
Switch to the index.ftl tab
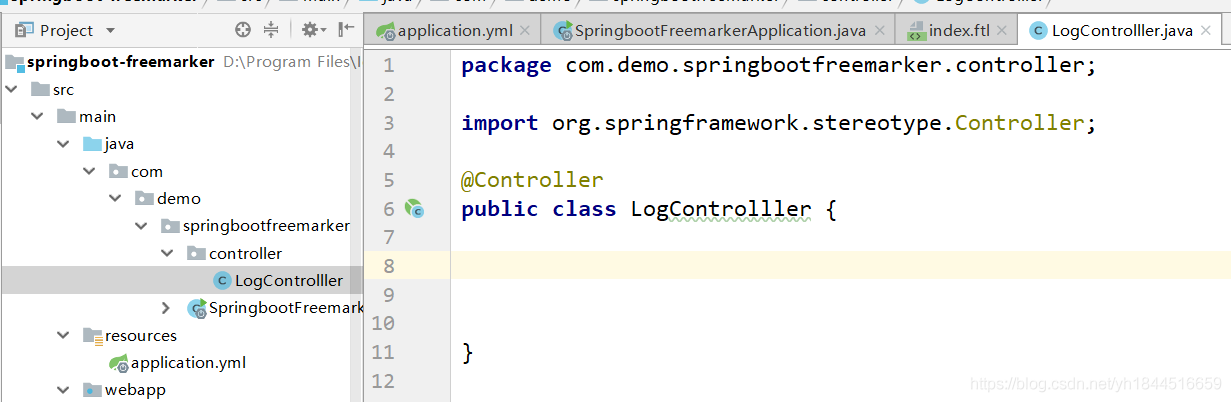pos(959,31)
